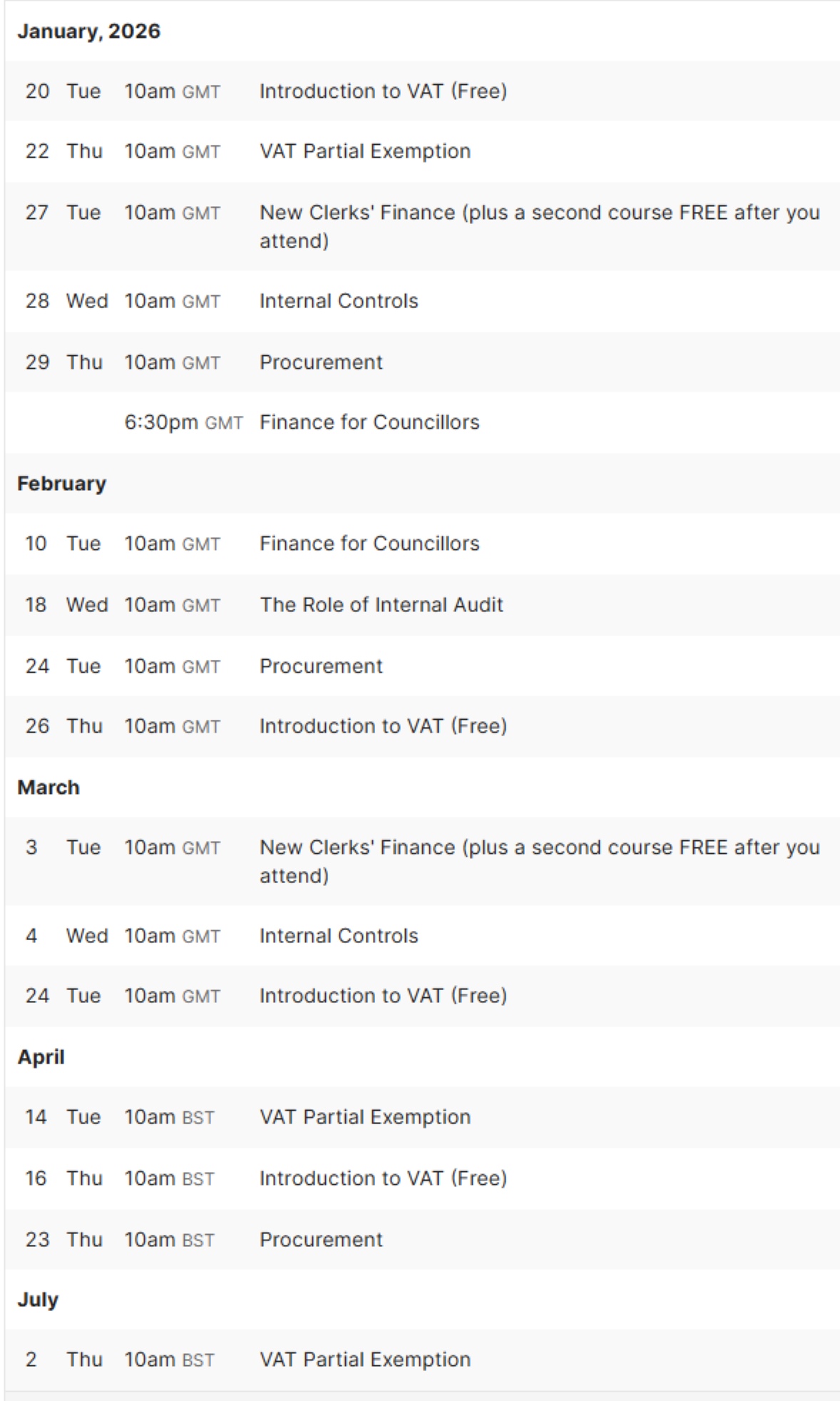Screen dimensions: 840x1401
Task: Open the 29 January Procurement course
Action: 321,362
